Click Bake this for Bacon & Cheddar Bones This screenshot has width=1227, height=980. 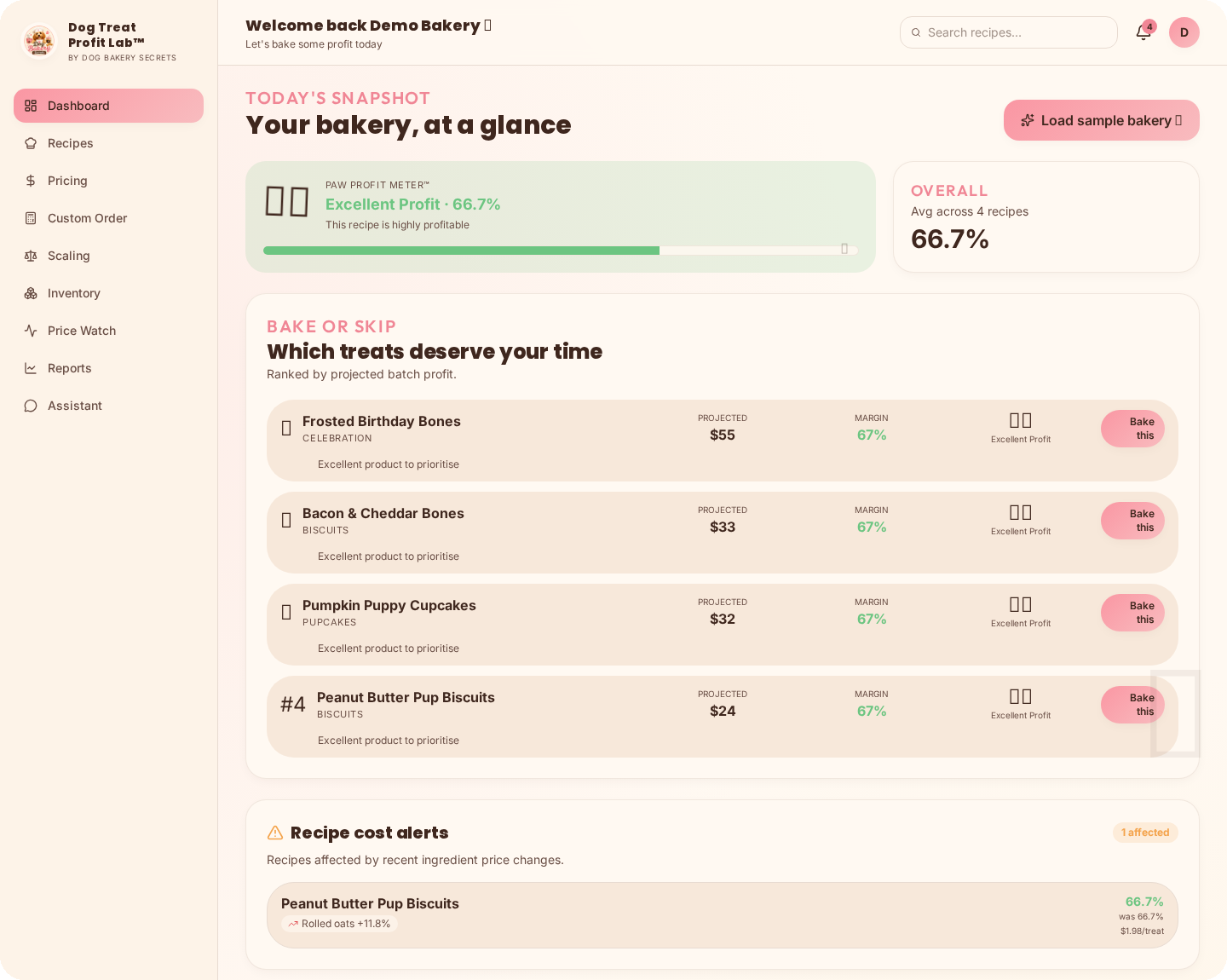[1132, 521]
